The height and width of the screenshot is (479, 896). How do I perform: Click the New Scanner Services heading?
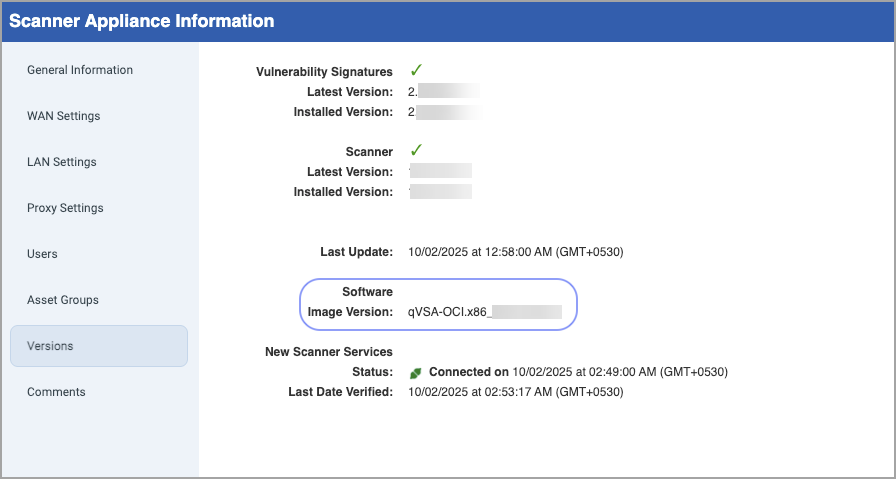[328, 352]
